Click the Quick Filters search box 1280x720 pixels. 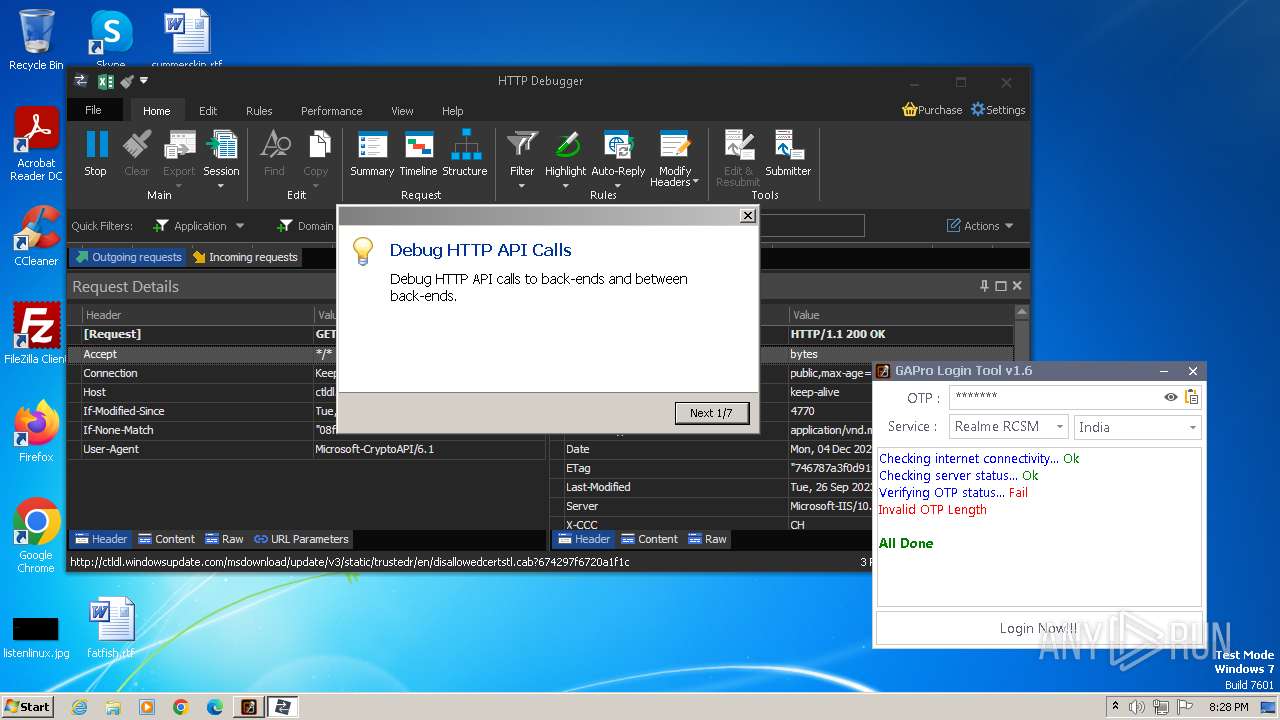click(x=812, y=226)
